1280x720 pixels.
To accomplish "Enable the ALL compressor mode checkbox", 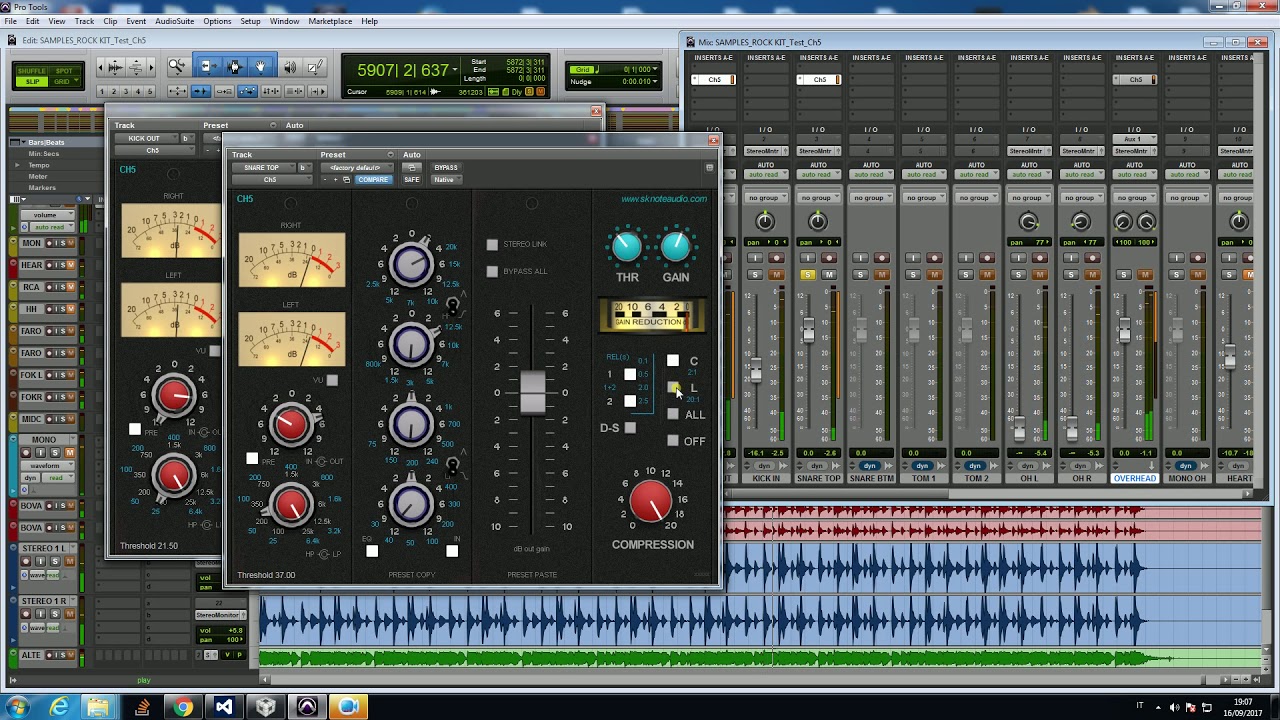I will 673,414.
